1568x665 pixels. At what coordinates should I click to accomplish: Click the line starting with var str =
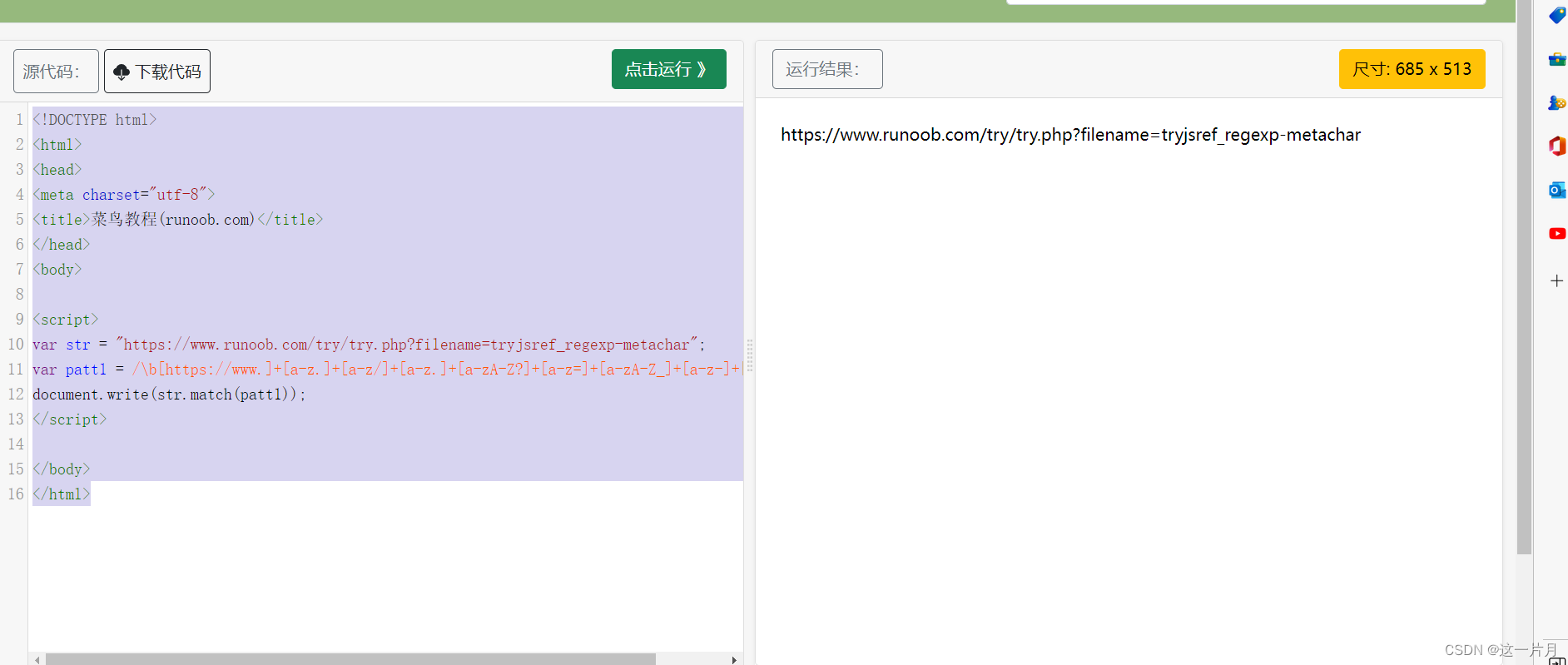point(370,345)
